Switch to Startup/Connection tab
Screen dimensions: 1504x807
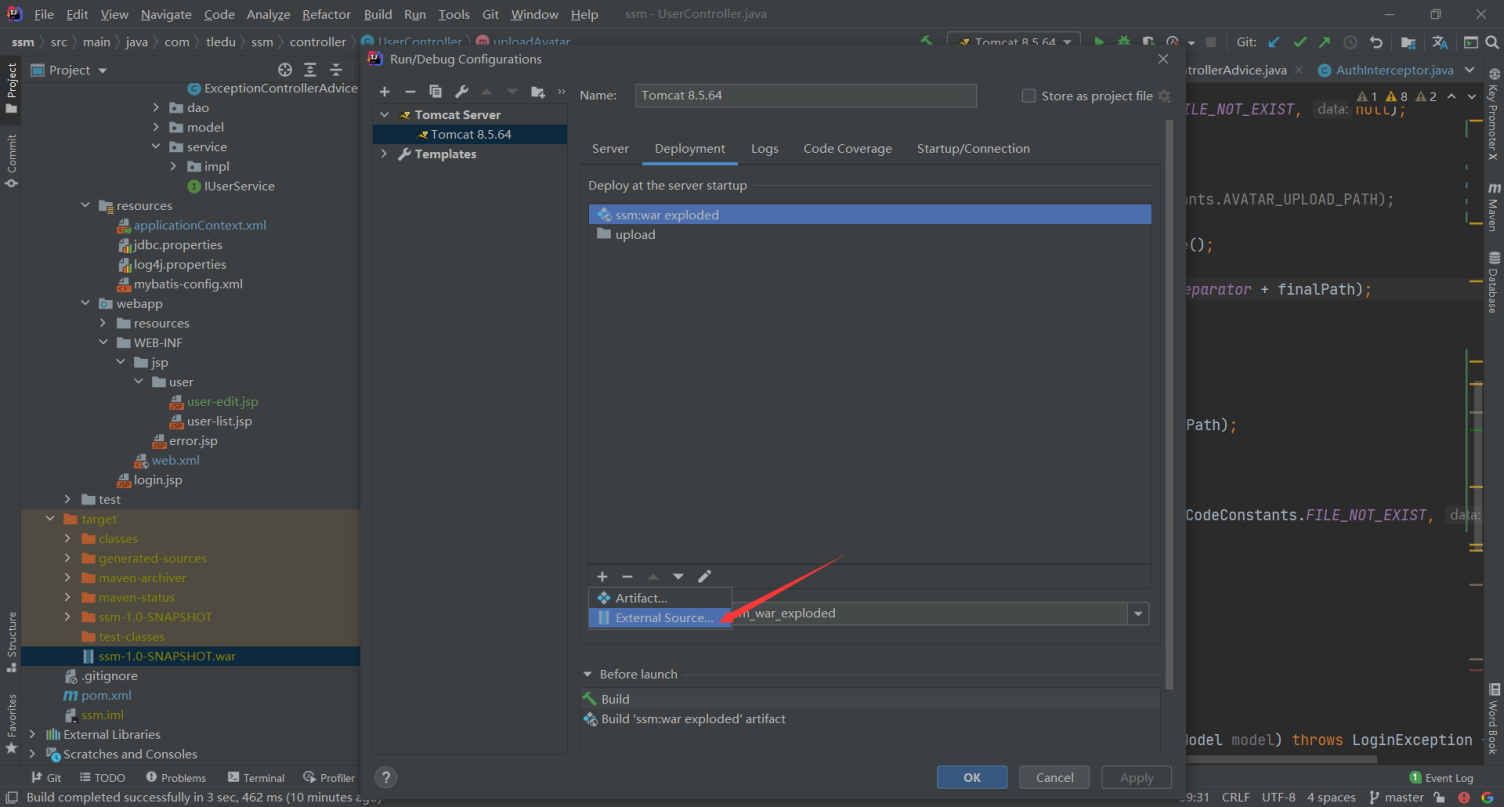click(x=973, y=149)
